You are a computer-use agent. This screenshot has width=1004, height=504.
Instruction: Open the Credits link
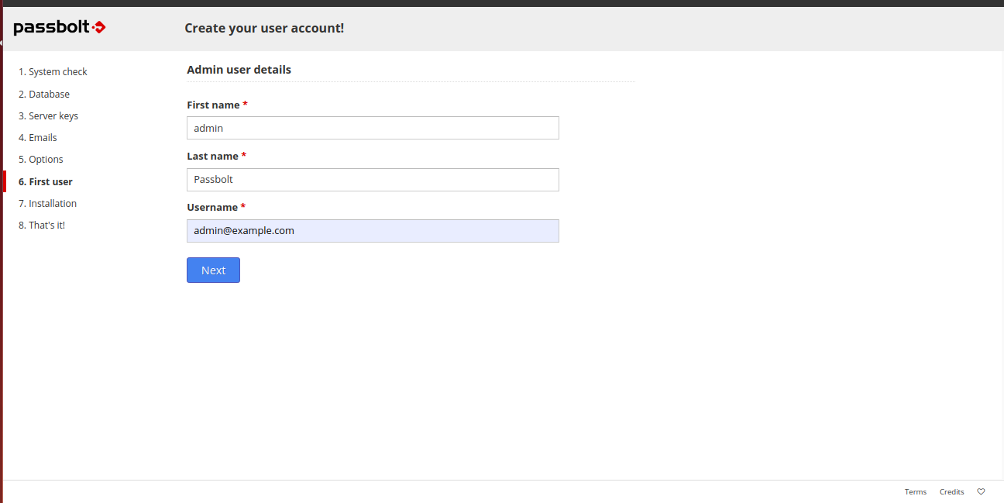(951, 492)
